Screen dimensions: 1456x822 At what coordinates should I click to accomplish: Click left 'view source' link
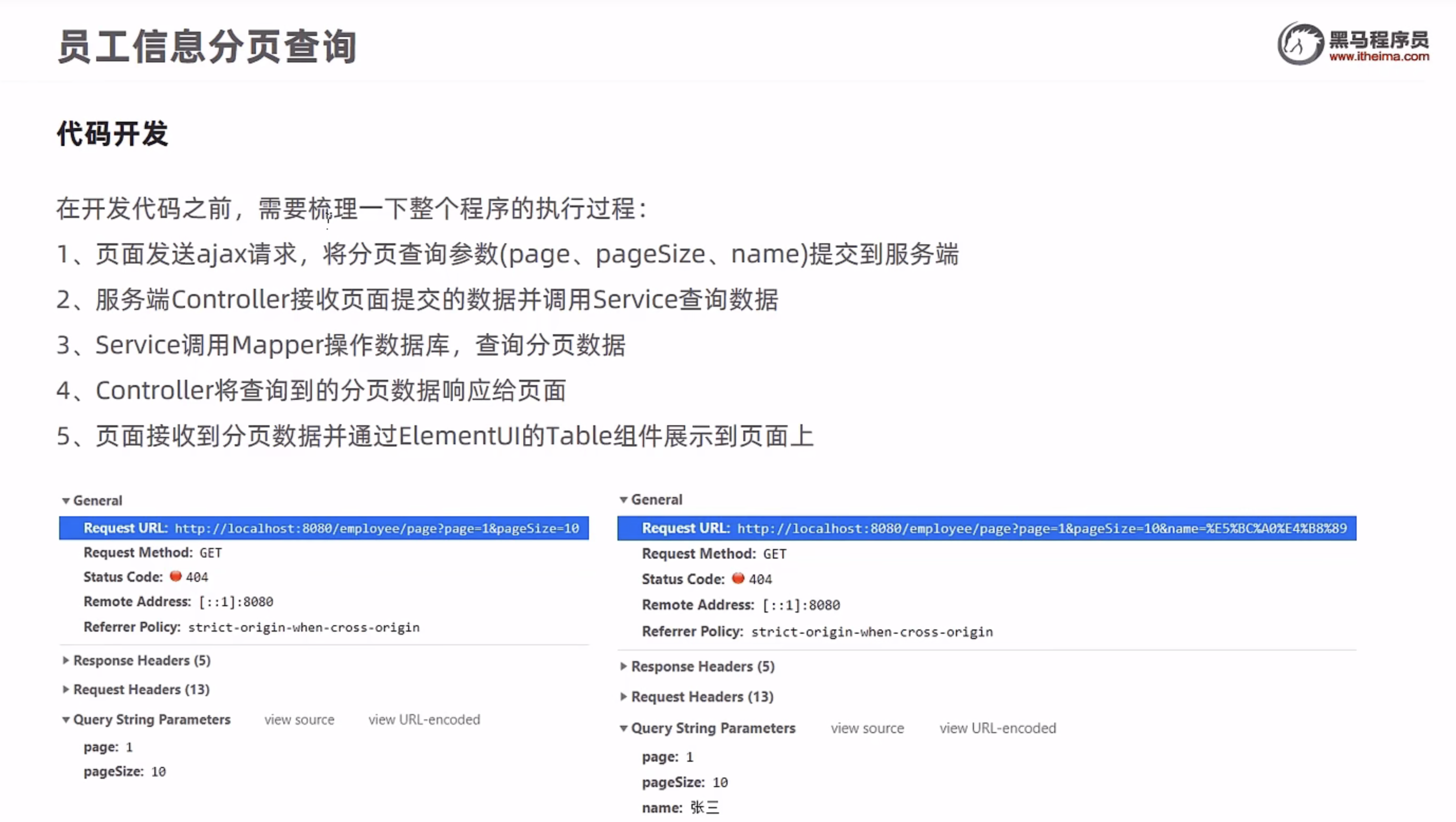pos(299,720)
